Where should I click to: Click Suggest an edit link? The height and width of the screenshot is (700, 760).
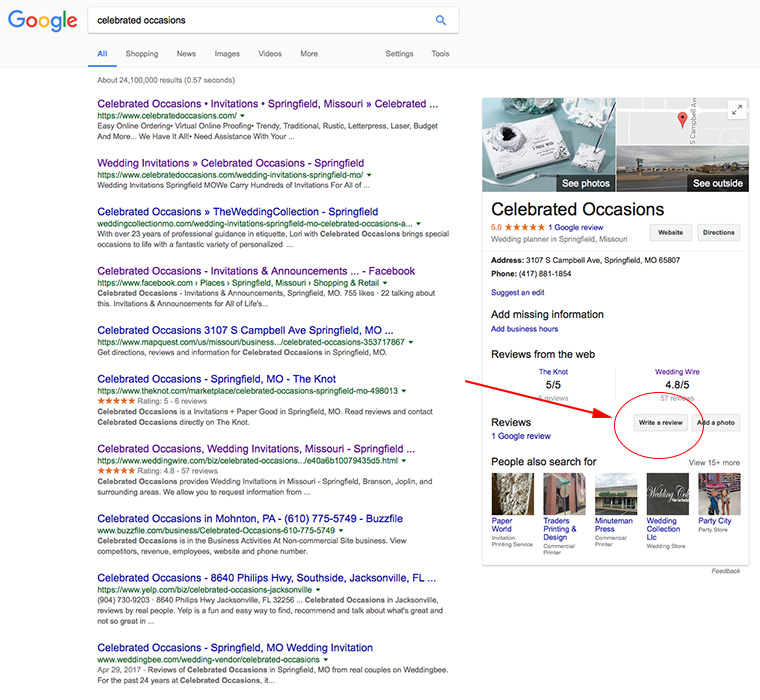tap(517, 293)
